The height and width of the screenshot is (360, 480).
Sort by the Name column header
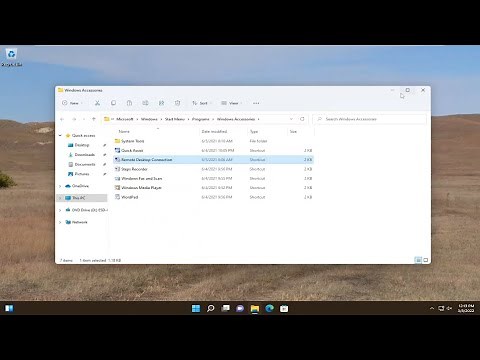[124, 131]
